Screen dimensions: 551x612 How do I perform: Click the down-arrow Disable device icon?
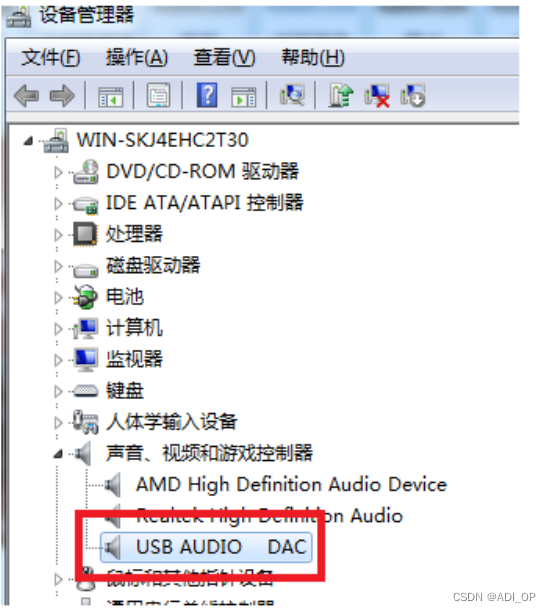[413, 96]
